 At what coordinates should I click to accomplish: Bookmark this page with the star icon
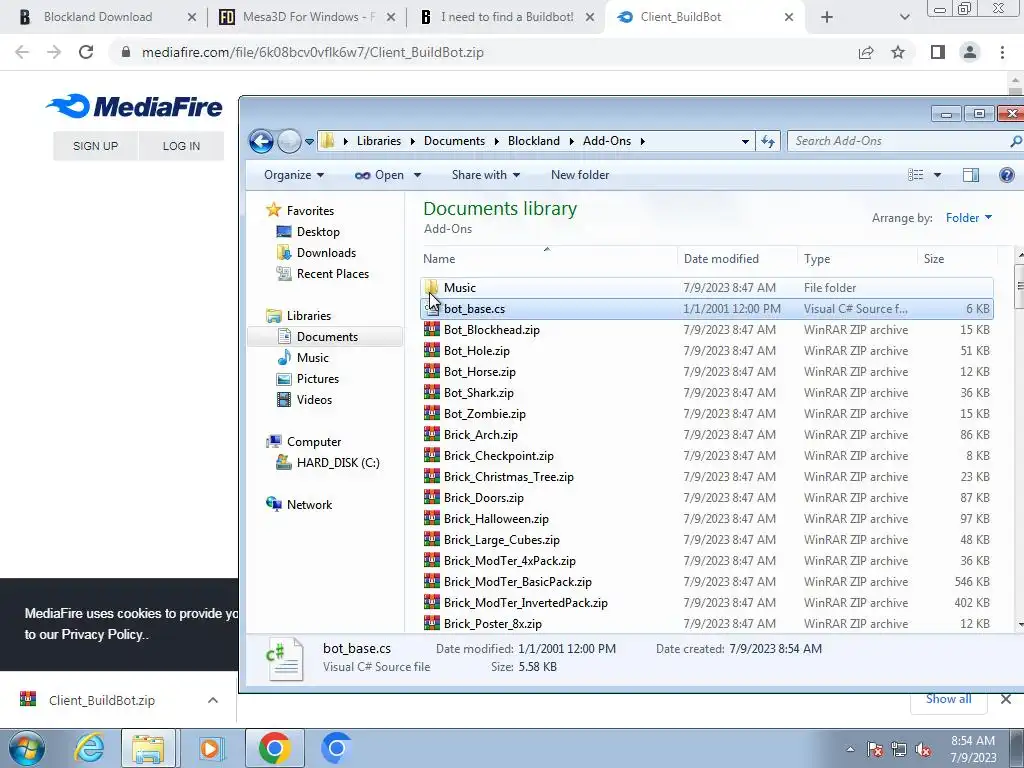click(898, 52)
